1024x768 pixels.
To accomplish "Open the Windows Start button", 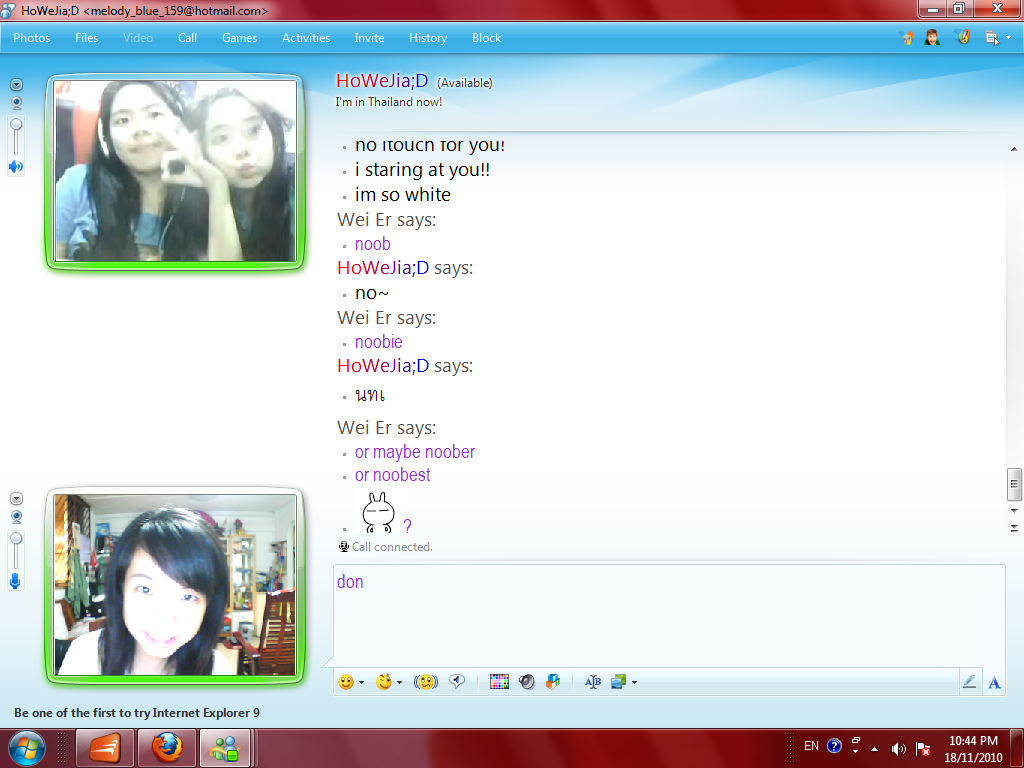I will tap(27, 748).
